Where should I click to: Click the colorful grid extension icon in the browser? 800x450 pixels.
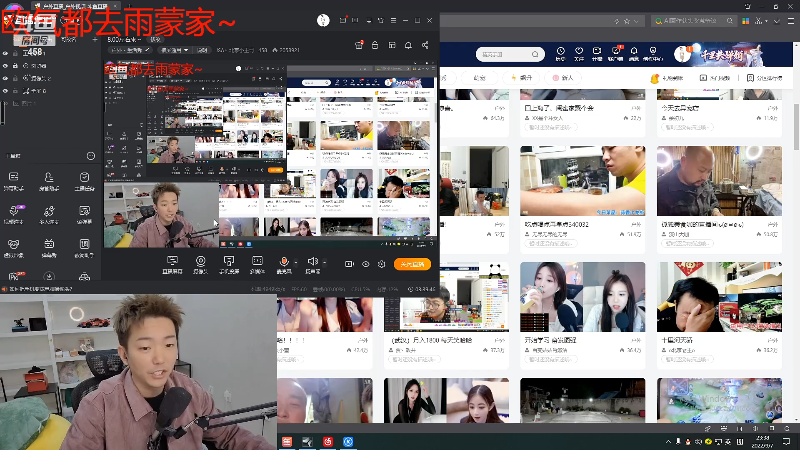[x=746, y=21]
